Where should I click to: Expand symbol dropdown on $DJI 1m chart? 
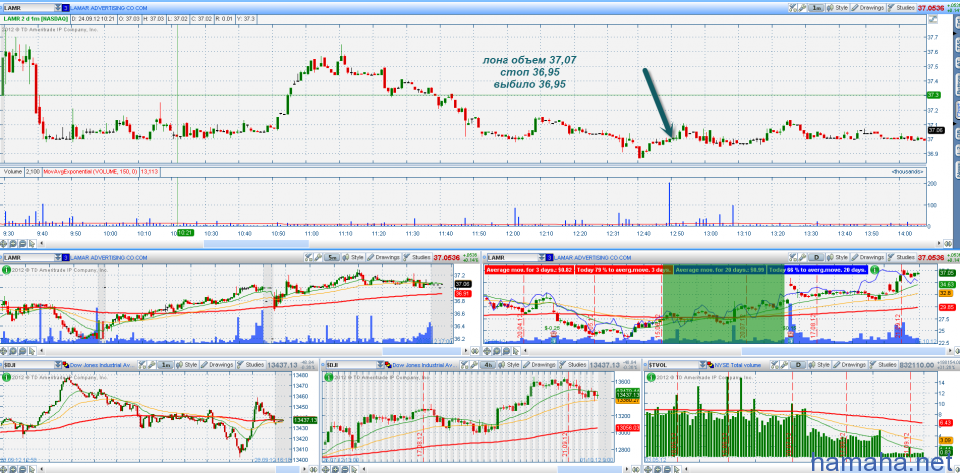(58, 365)
